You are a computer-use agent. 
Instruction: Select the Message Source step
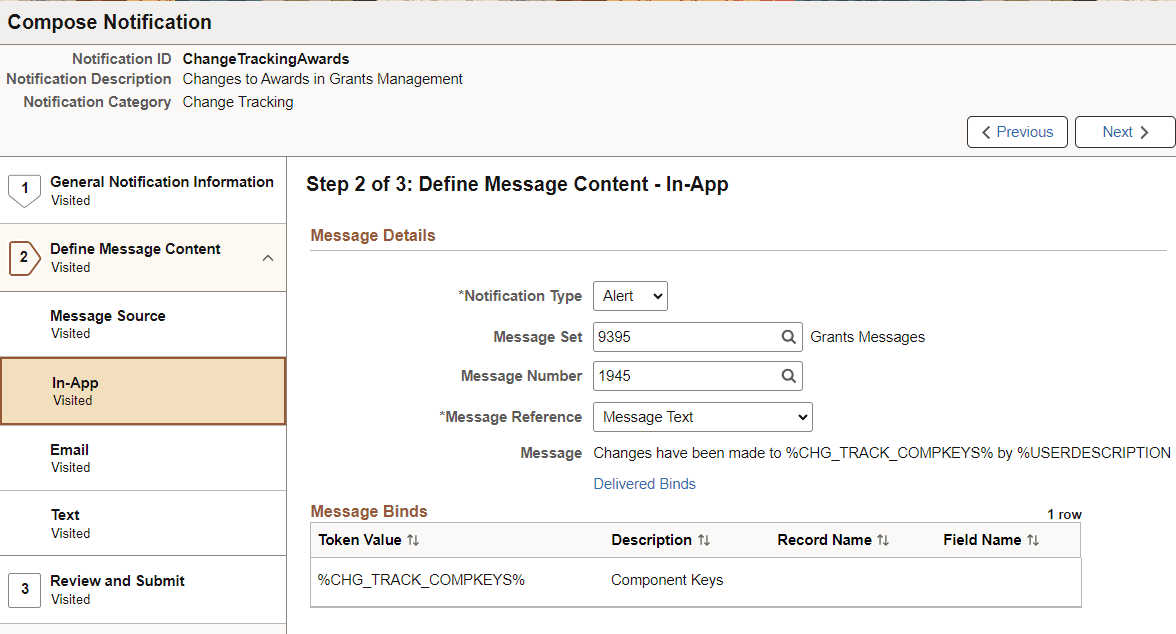(107, 315)
